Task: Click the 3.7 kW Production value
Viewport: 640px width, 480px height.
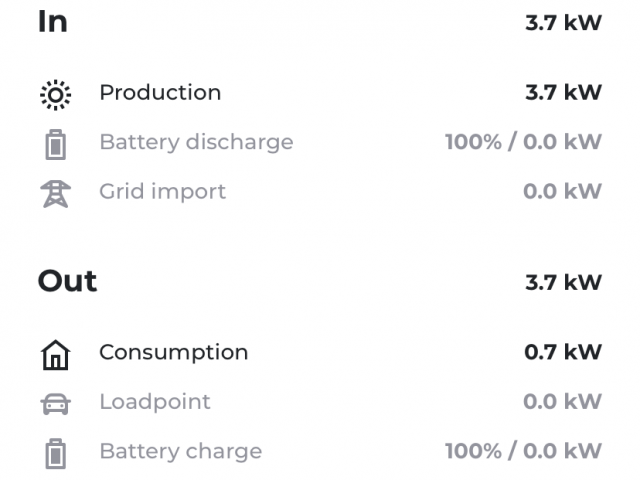Action: (x=563, y=93)
